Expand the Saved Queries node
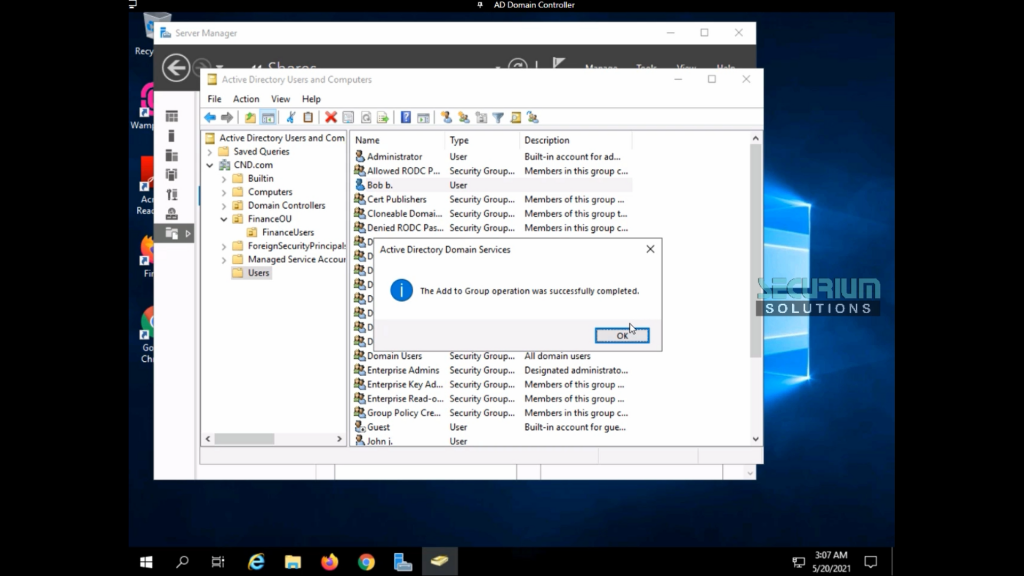Image resolution: width=1024 pixels, height=576 pixels. point(210,152)
